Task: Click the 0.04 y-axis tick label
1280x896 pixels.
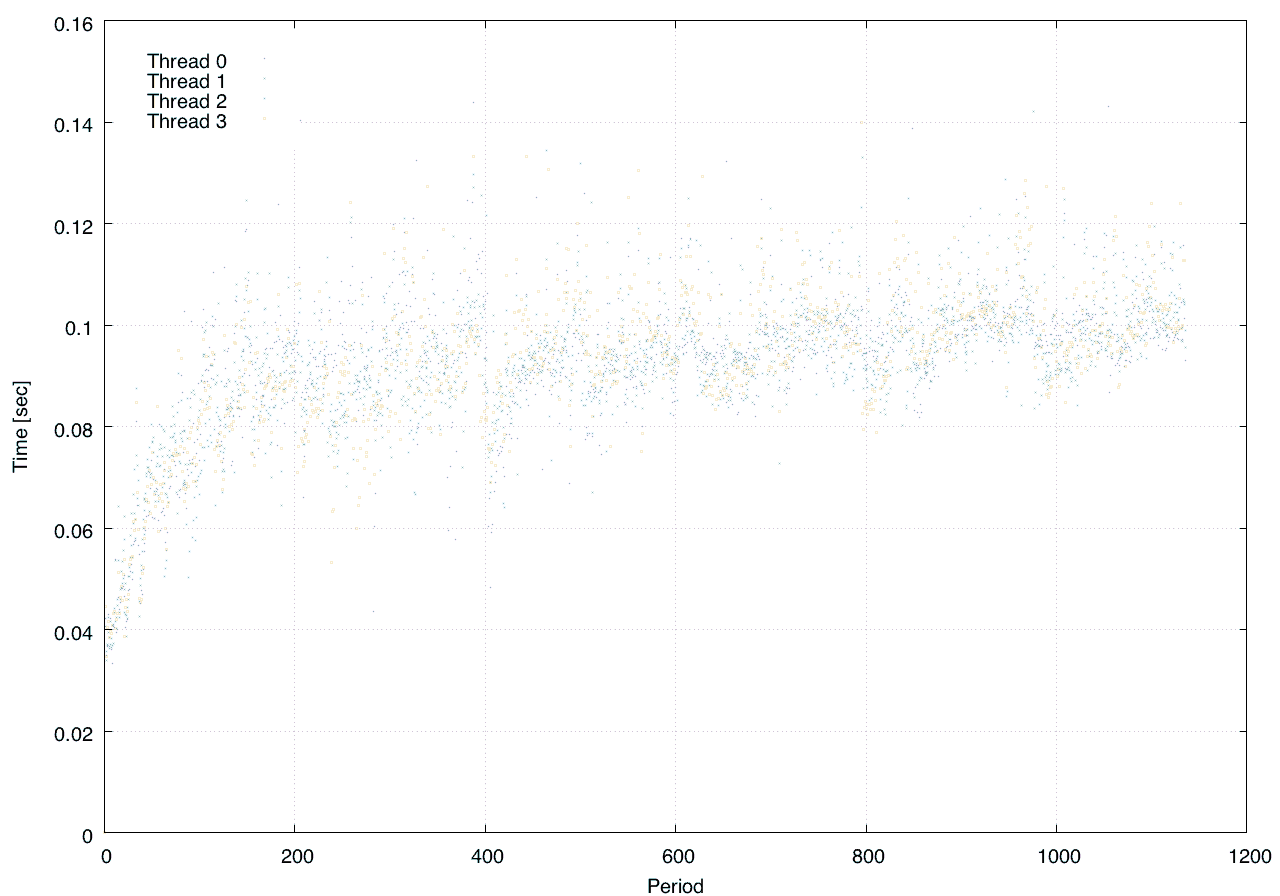Action: tap(72, 631)
